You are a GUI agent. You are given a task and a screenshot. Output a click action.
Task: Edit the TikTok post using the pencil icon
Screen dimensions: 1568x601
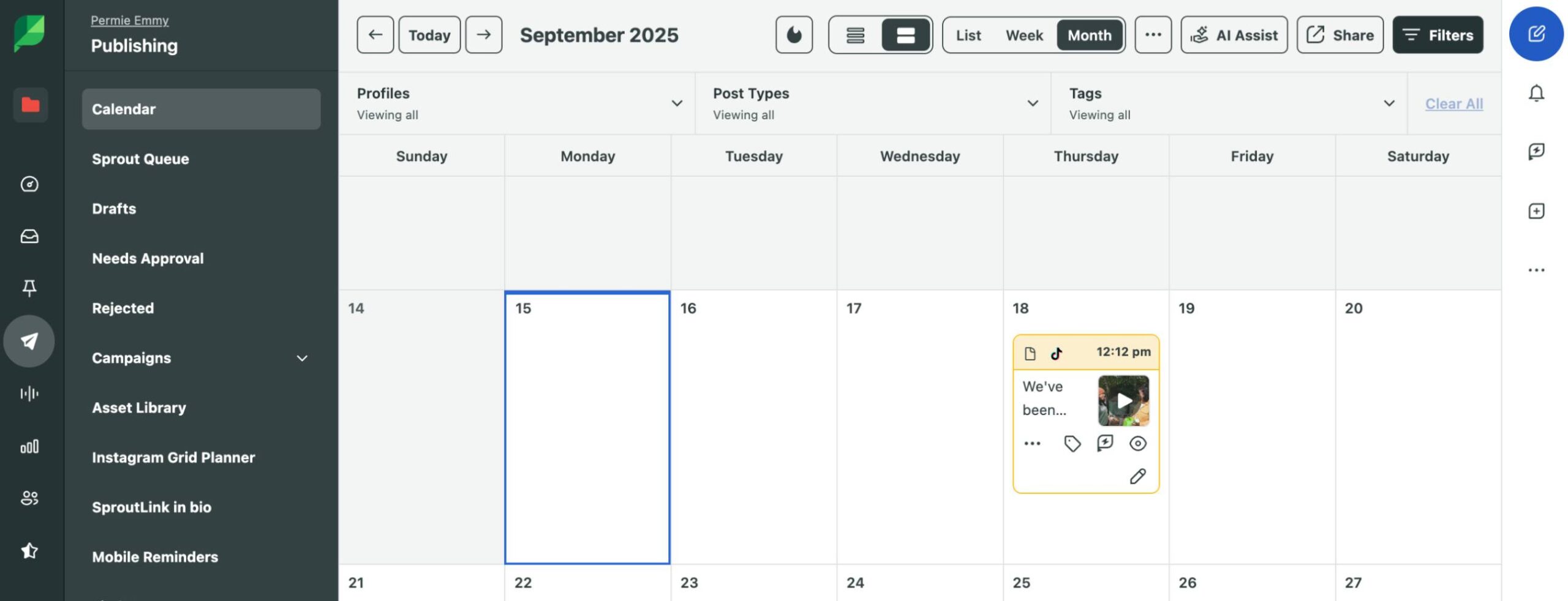click(x=1138, y=476)
